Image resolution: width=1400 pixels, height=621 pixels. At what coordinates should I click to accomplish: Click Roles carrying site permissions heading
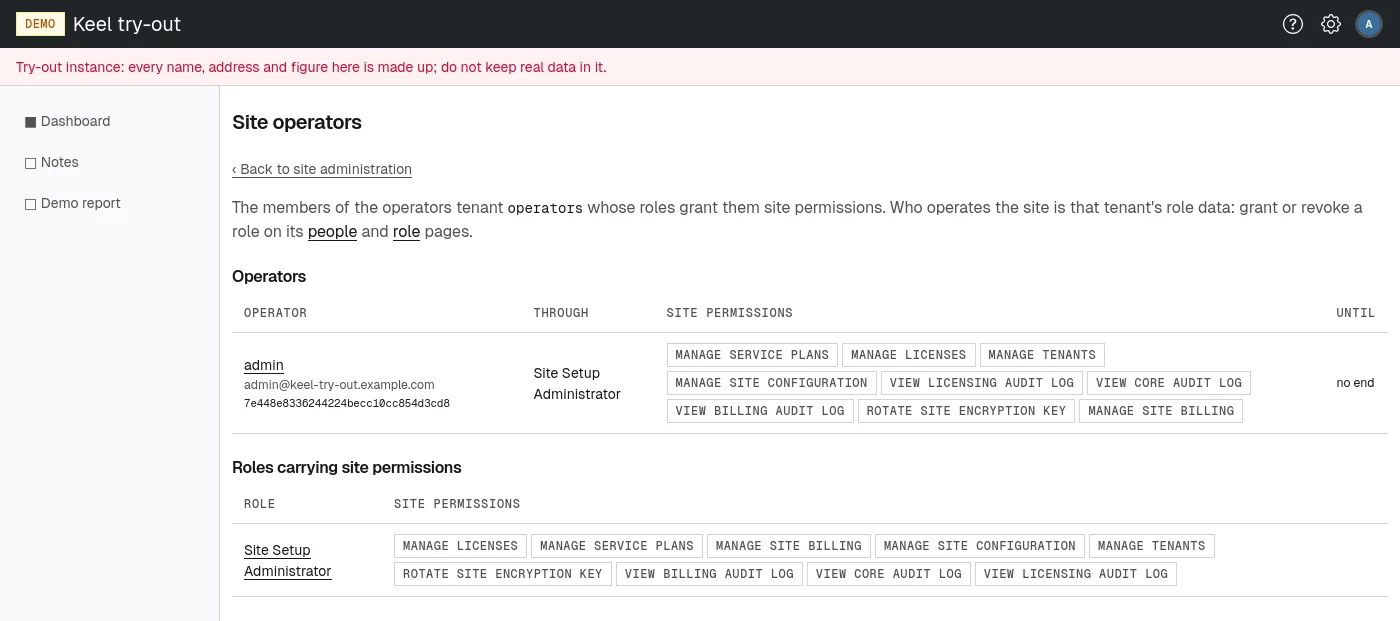(x=347, y=467)
